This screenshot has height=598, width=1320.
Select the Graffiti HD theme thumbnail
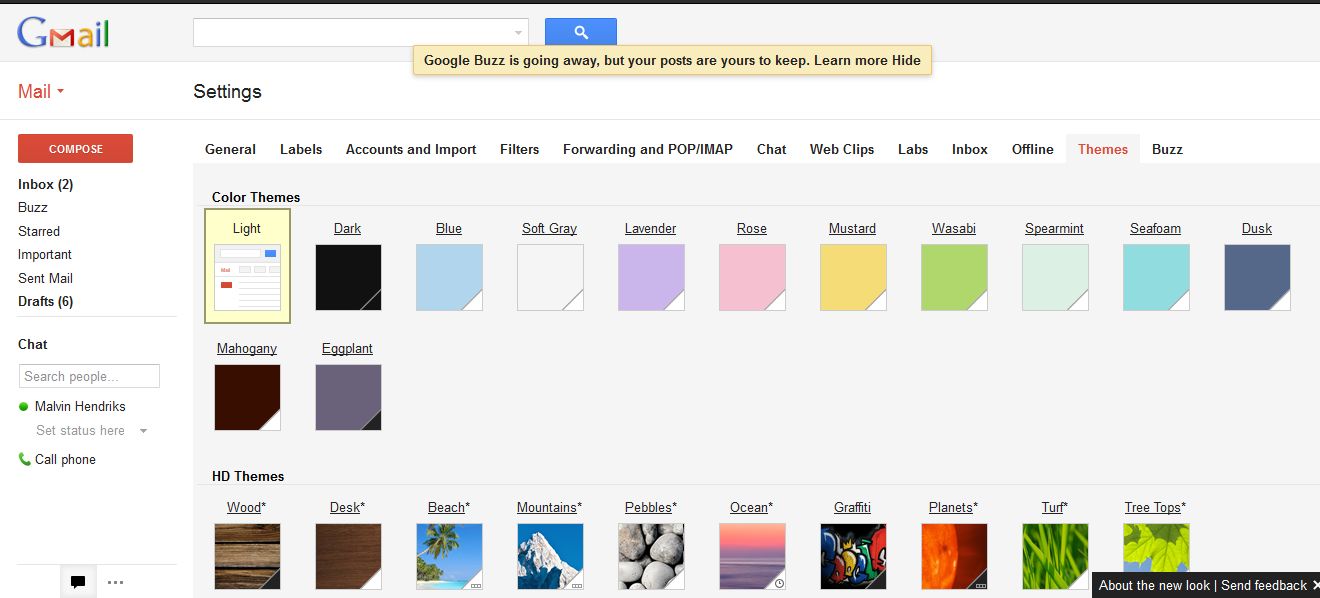coord(853,556)
